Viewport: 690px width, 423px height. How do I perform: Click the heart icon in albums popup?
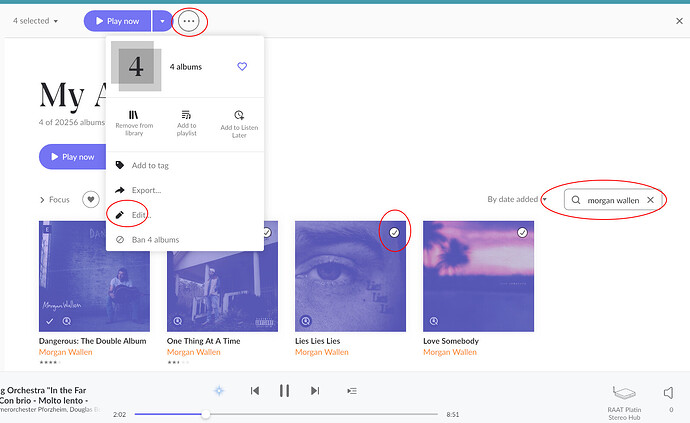pos(241,67)
